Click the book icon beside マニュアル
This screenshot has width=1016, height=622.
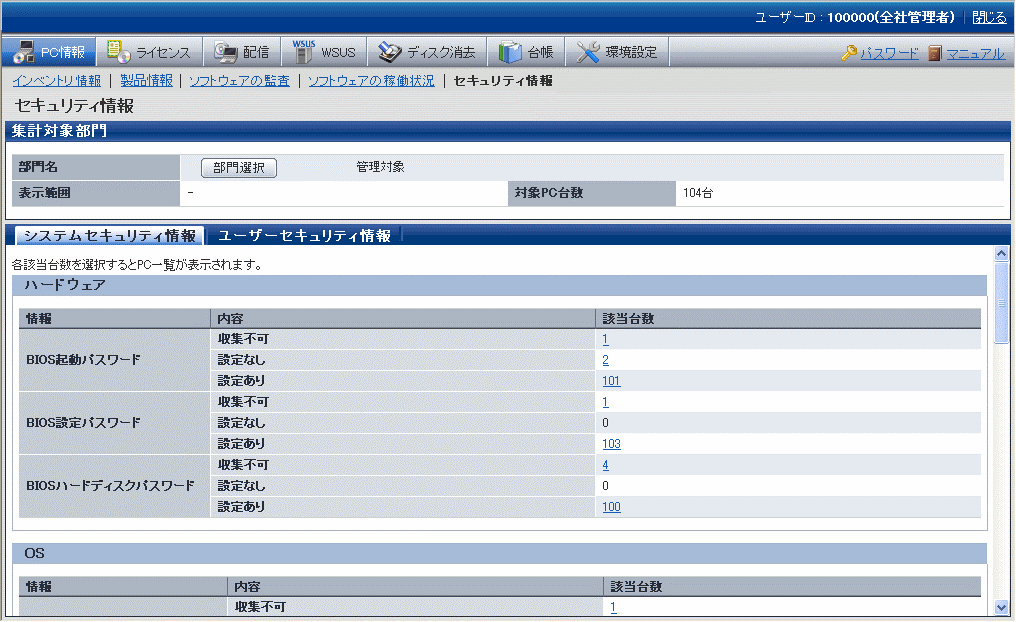(934, 52)
